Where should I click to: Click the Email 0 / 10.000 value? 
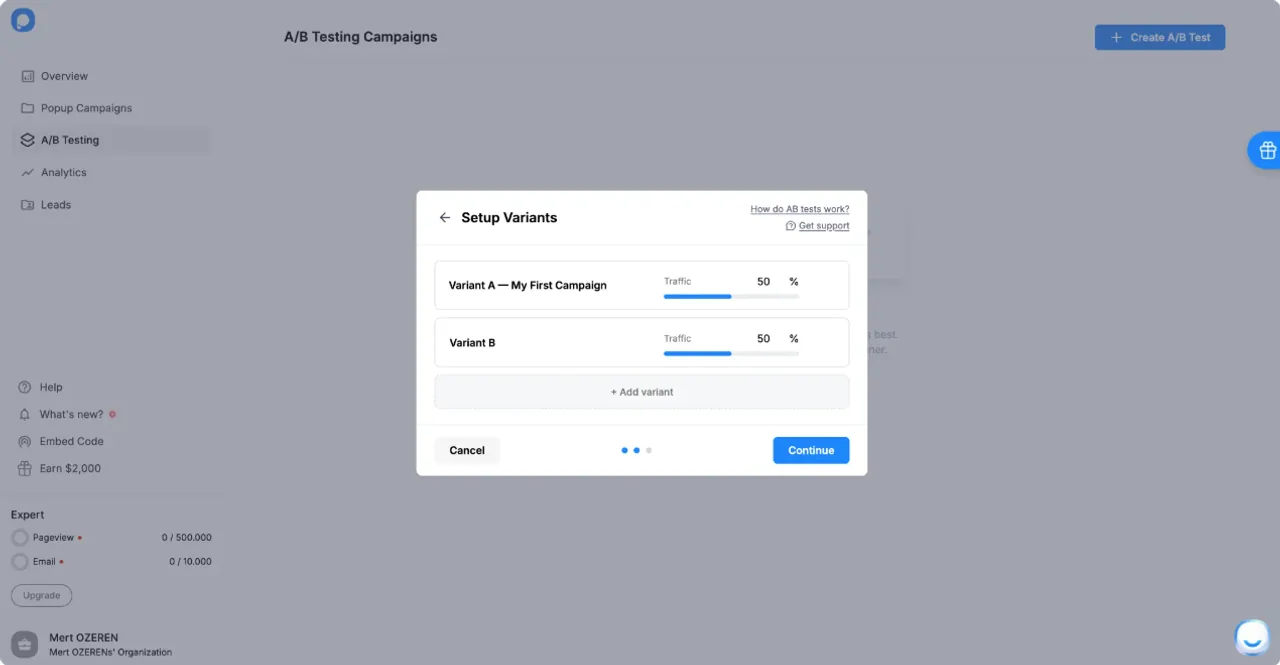pos(190,562)
